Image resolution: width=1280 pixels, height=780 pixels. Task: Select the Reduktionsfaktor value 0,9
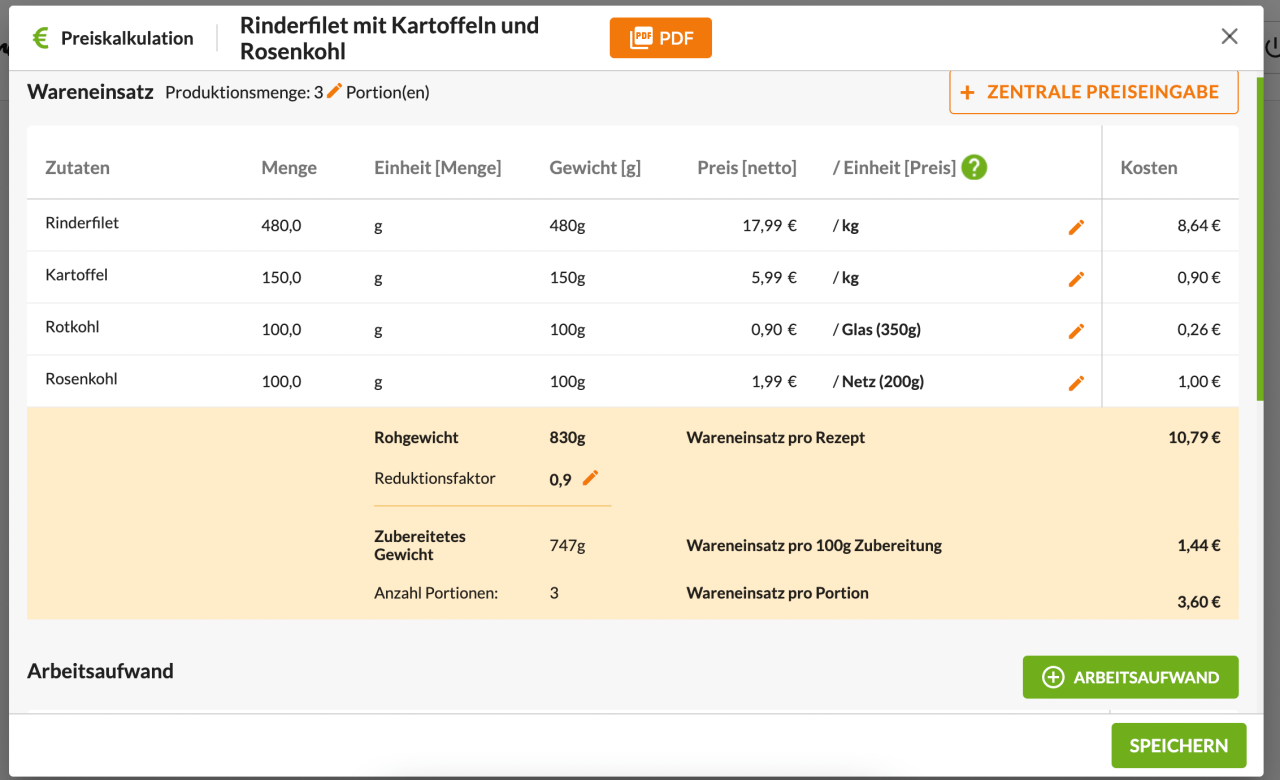tap(562, 478)
